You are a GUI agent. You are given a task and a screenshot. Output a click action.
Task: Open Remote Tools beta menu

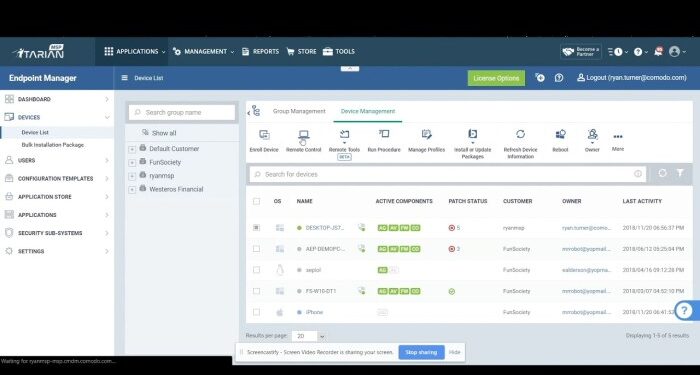344,144
